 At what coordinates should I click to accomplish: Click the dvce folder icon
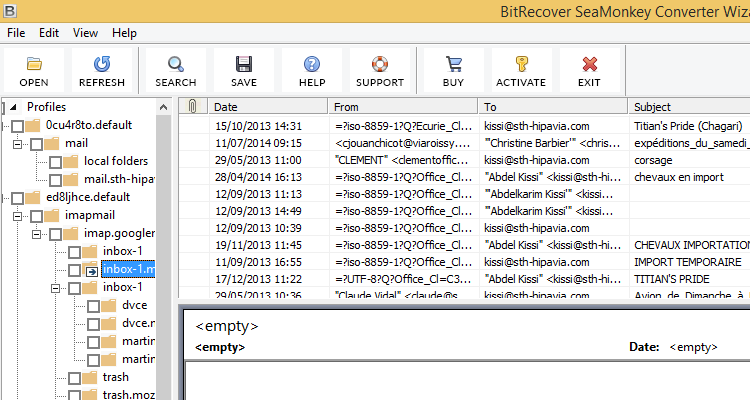click(x=109, y=306)
